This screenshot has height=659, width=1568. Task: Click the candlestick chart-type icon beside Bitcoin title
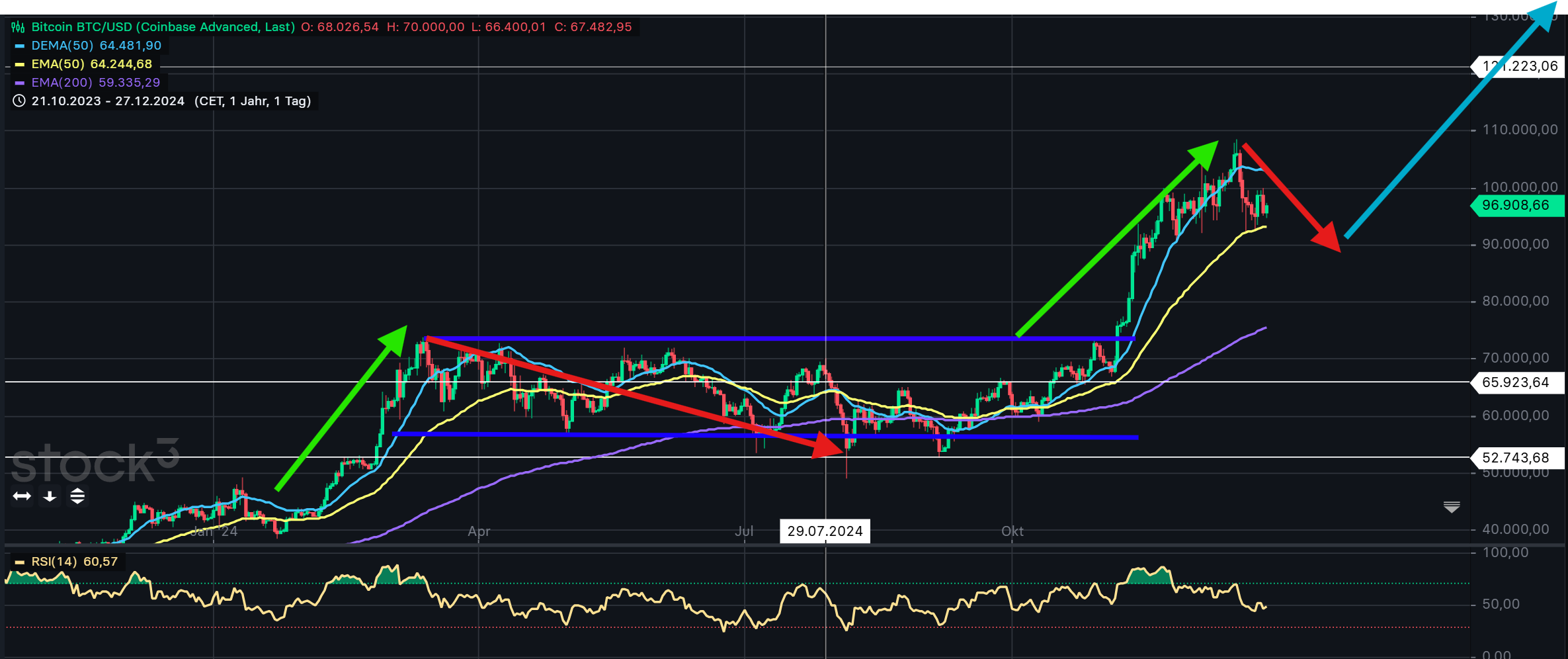coord(18,27)
